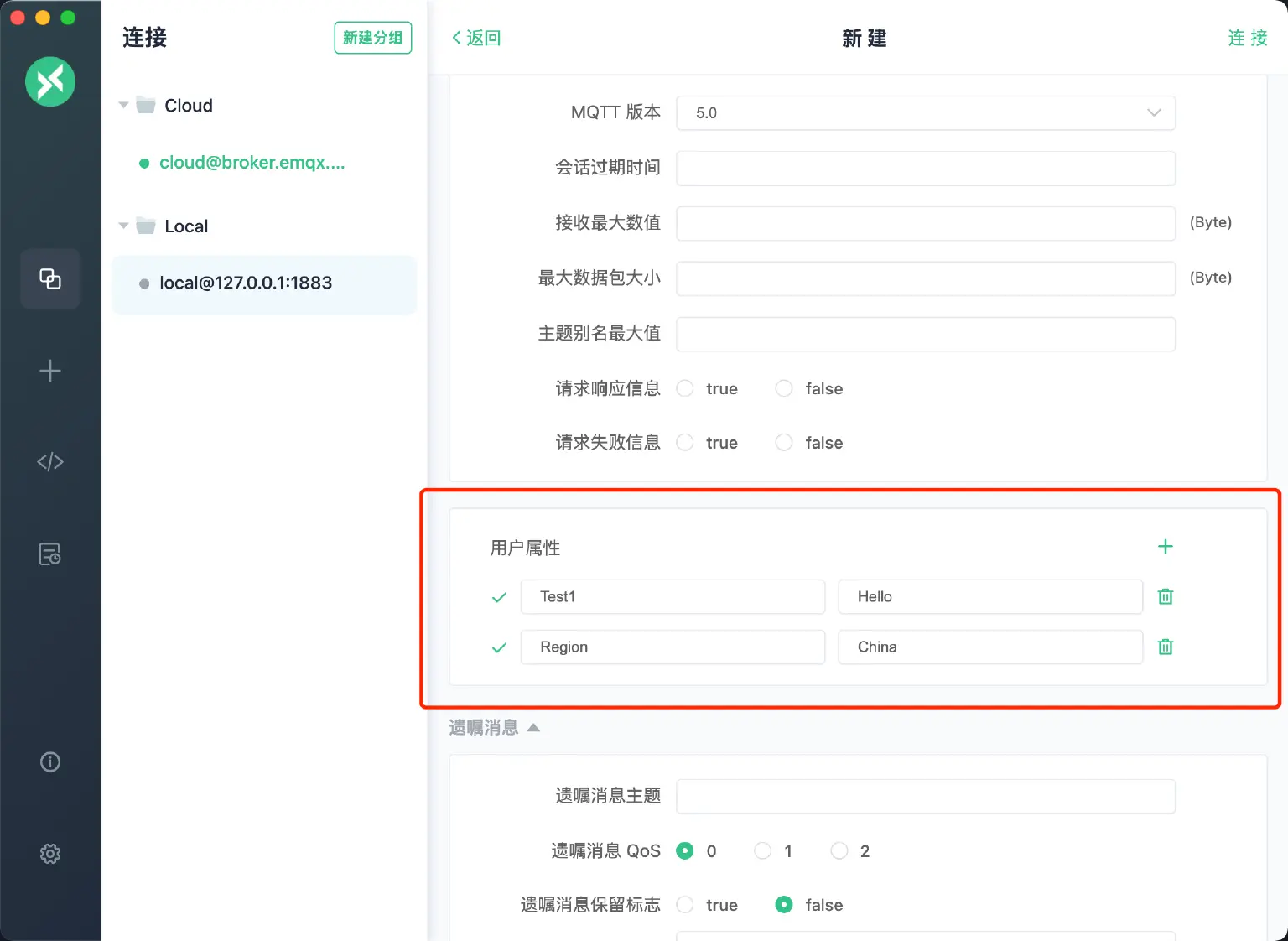Open the Connections panel icon
This screenshot has height=941, width=1288.
(50, 279)
